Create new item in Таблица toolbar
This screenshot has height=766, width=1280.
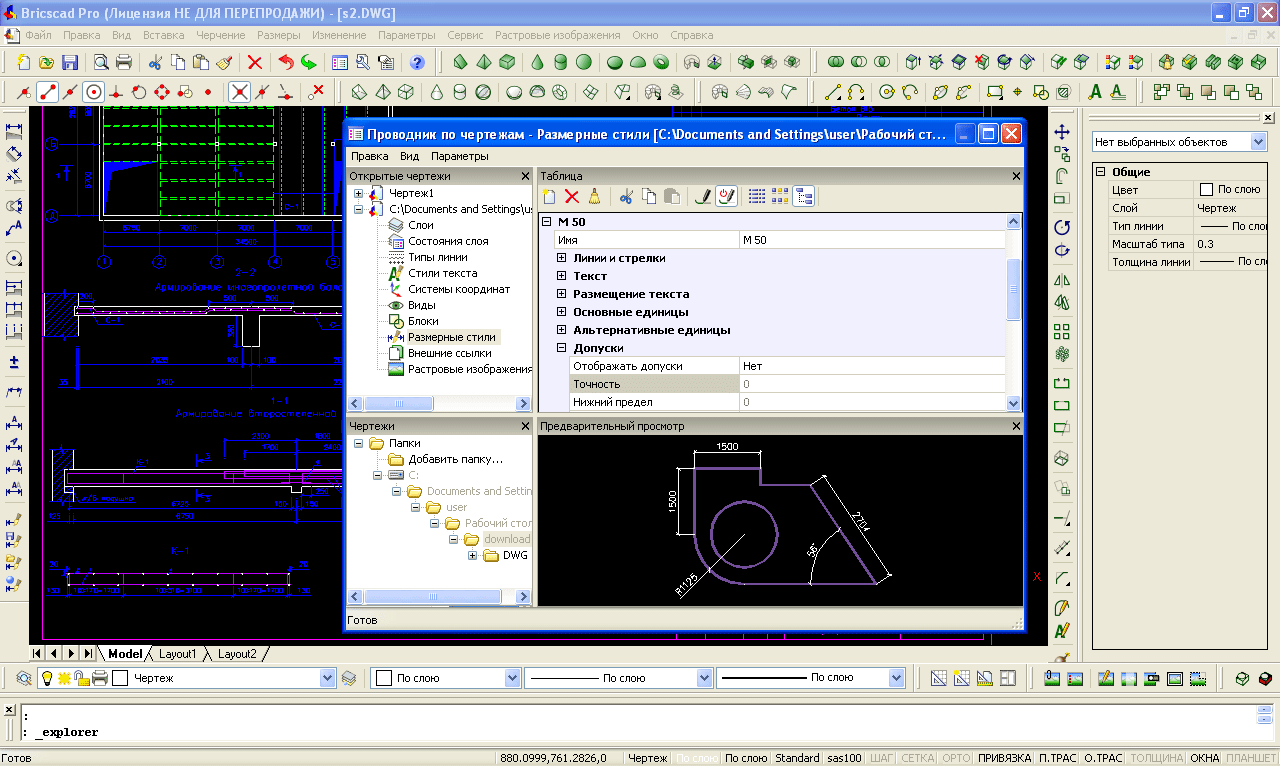coord(549,197)
